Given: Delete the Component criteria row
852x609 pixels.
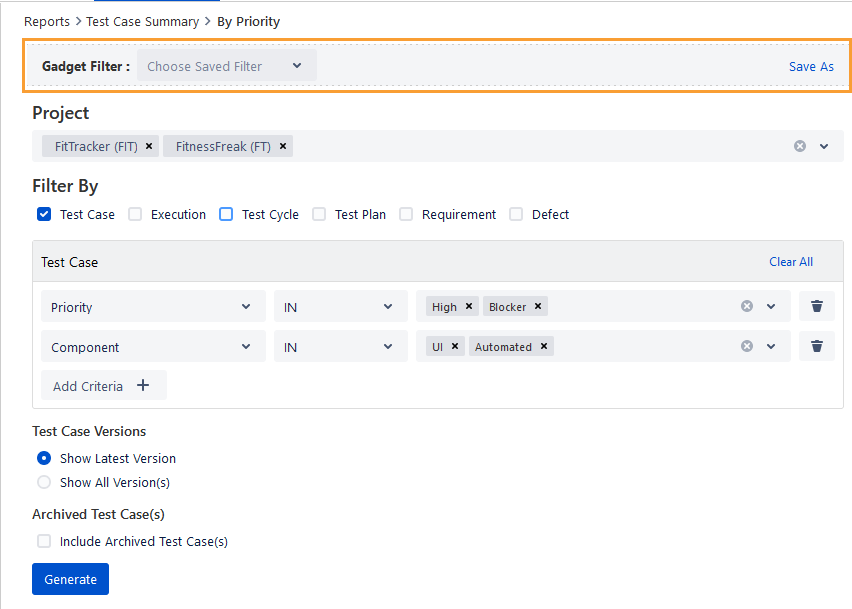Looking at the screenshot, I should (x=817, y=347).
